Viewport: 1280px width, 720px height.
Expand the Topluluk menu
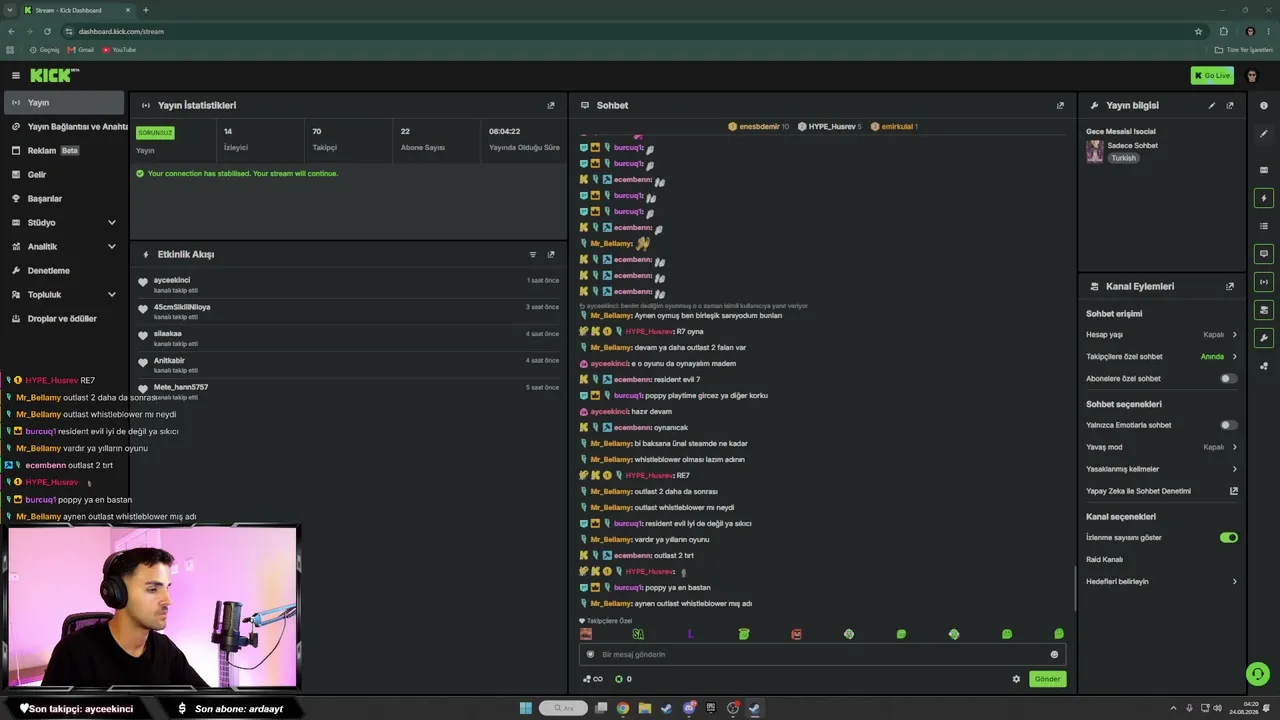click(x=64, y=295)
